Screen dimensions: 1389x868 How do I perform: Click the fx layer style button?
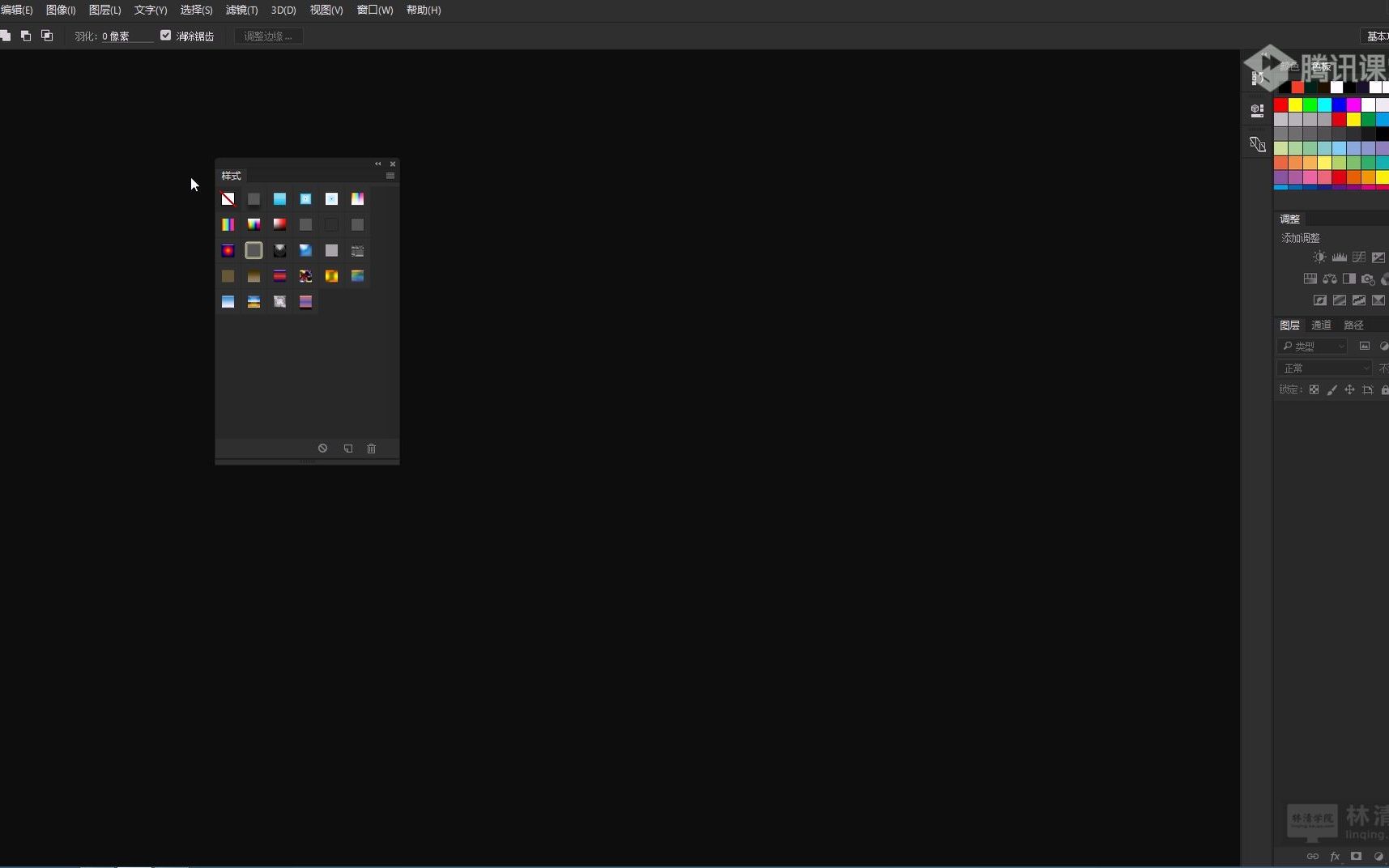pyautogui.click(x=1335, y=856)
